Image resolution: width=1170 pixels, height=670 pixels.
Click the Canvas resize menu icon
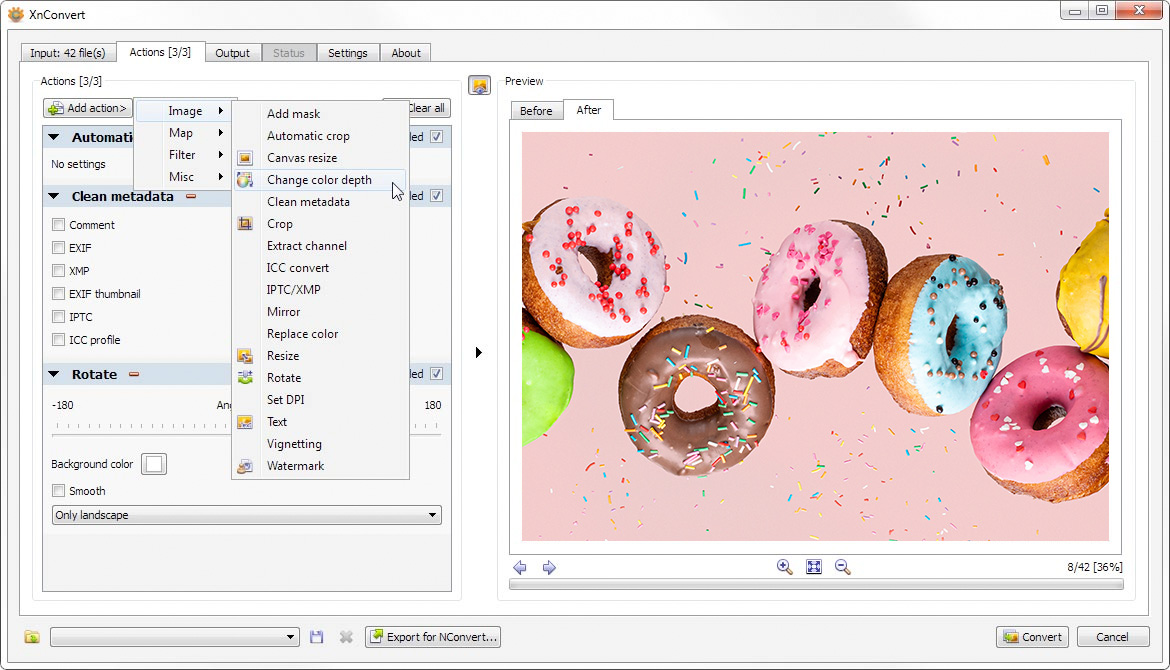[245, 157]
